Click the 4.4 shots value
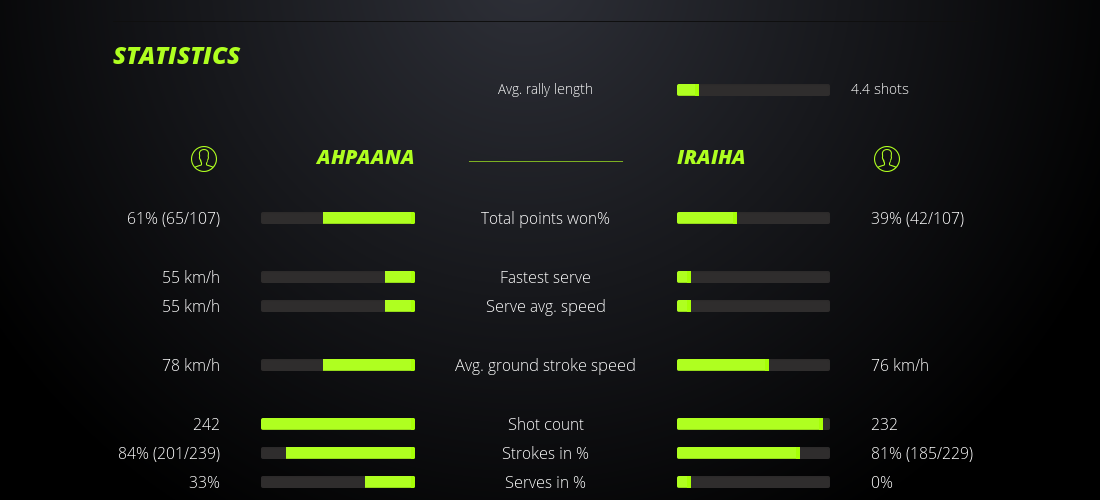 coord(880,89)
